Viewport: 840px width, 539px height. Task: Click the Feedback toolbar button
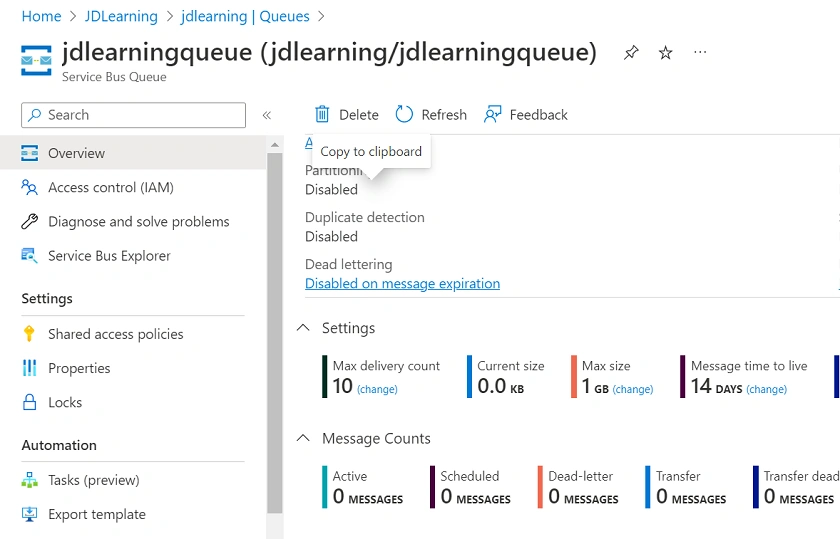pyautogui.click(x=526, y=114)
